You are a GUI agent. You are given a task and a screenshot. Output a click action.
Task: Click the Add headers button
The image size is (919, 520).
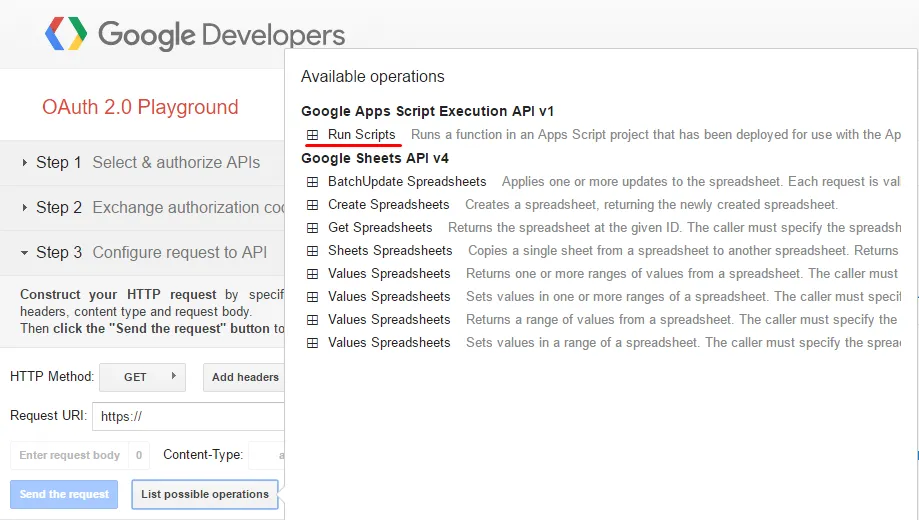(x=244, y=377)
